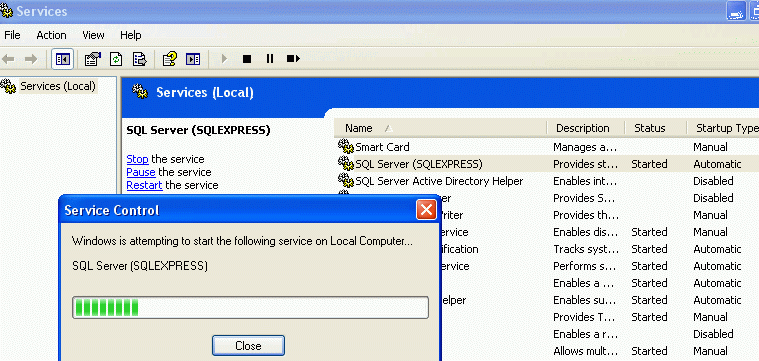
Task: Click the Pause Service toolbar icon
Action: point(270,59)
